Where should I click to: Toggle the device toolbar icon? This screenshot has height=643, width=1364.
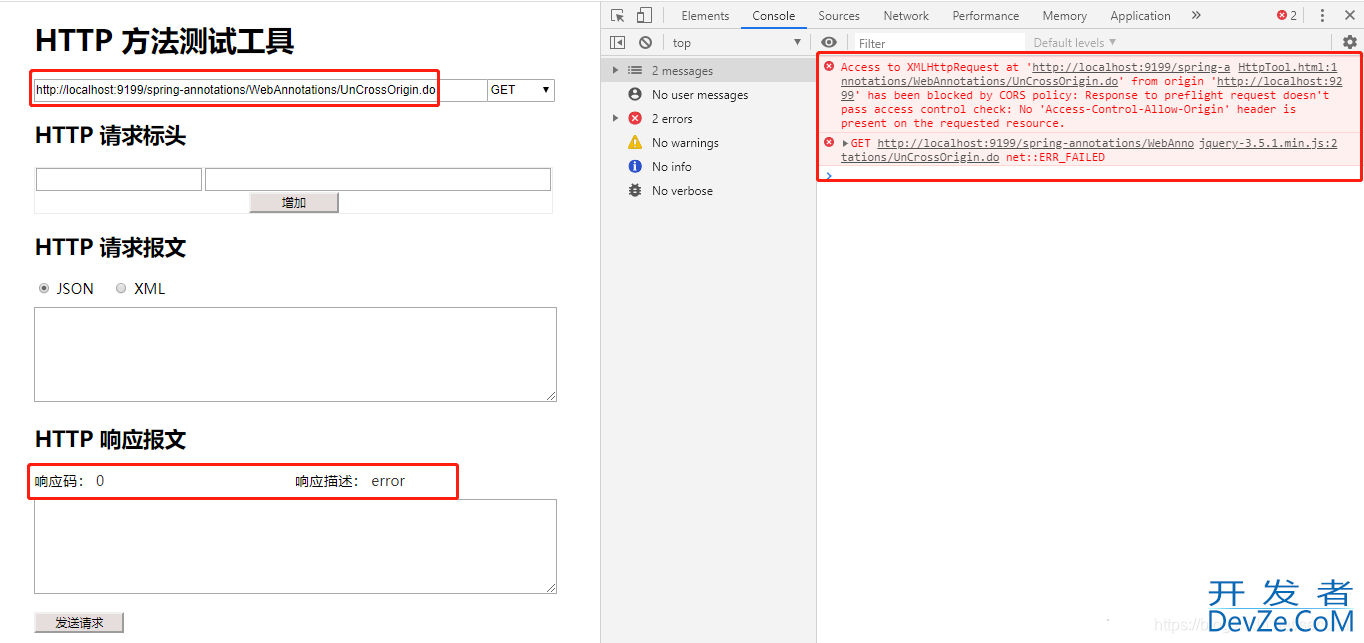[x=644, y=15]
